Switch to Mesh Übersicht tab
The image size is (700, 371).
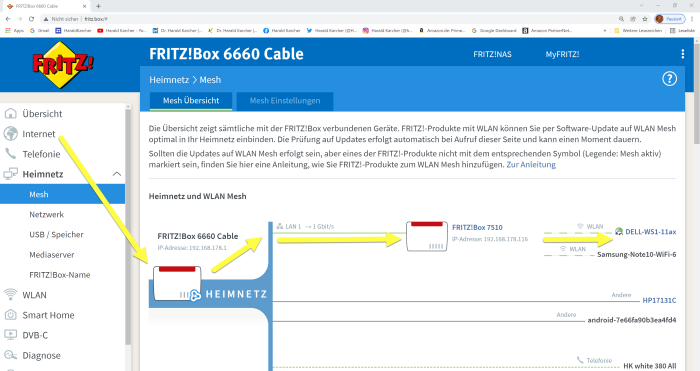(x=191, y=101)
